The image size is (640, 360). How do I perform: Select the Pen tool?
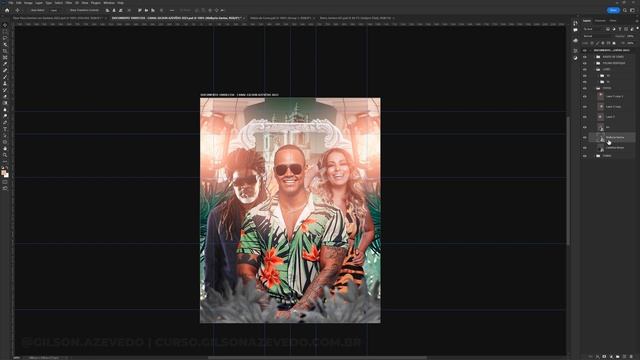click(5, 123)
